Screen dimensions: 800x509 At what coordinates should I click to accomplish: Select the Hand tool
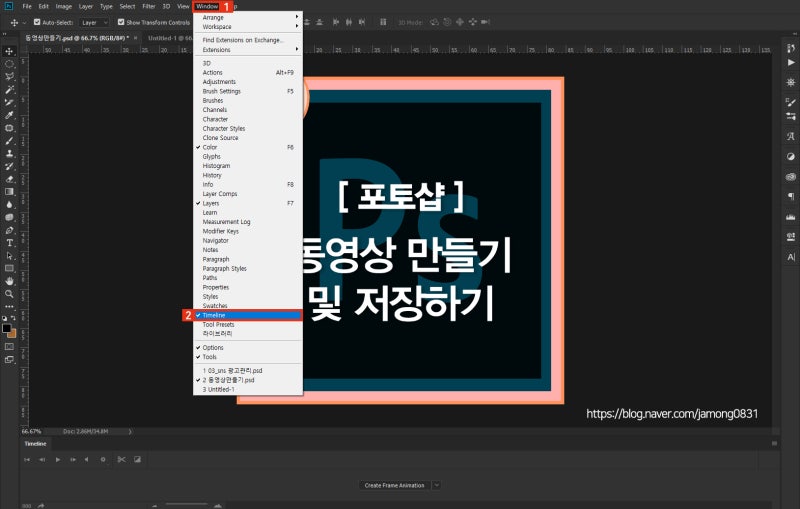point(9,281)
